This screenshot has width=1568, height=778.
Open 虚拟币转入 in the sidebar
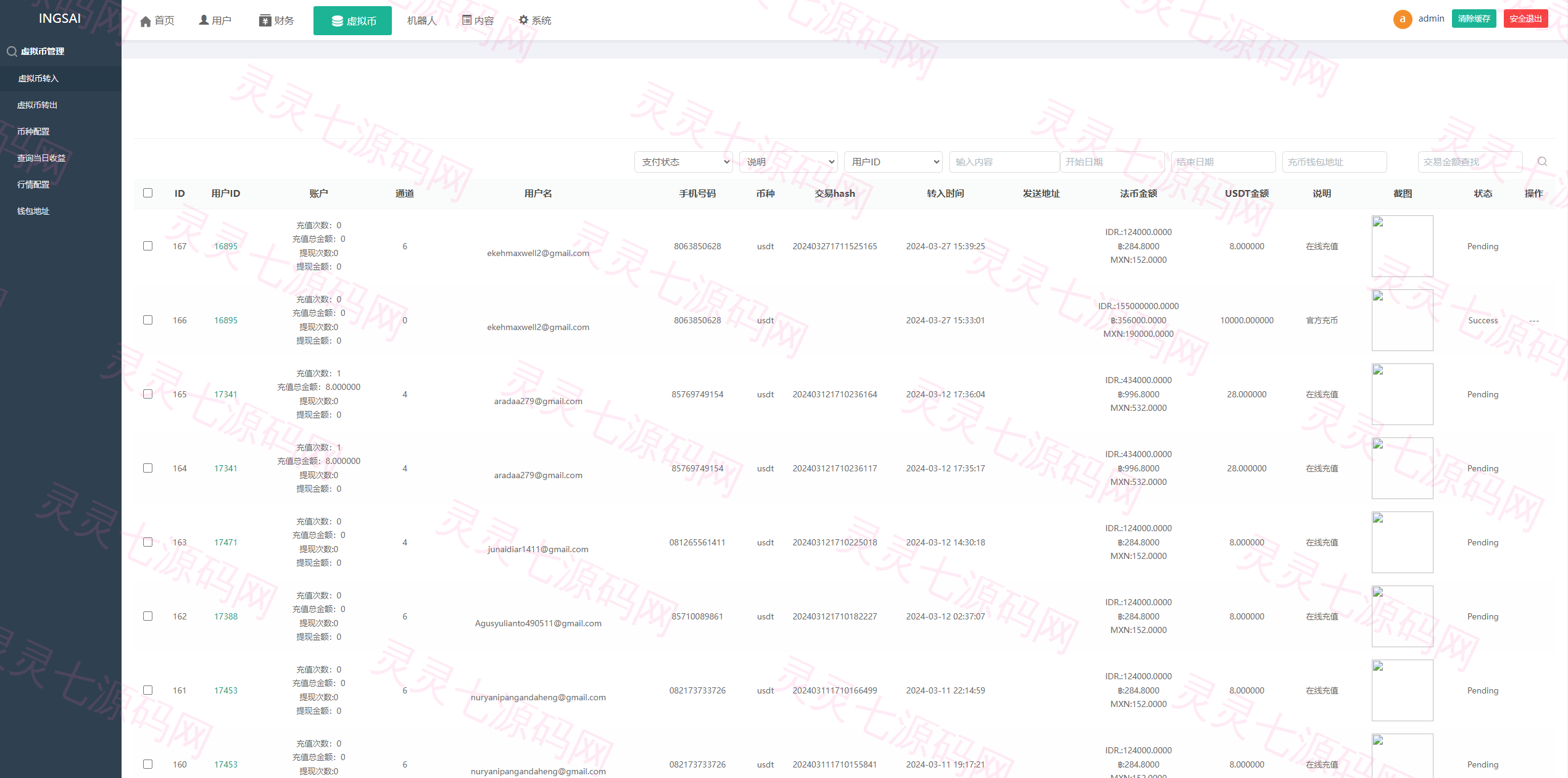click(60, 78)
